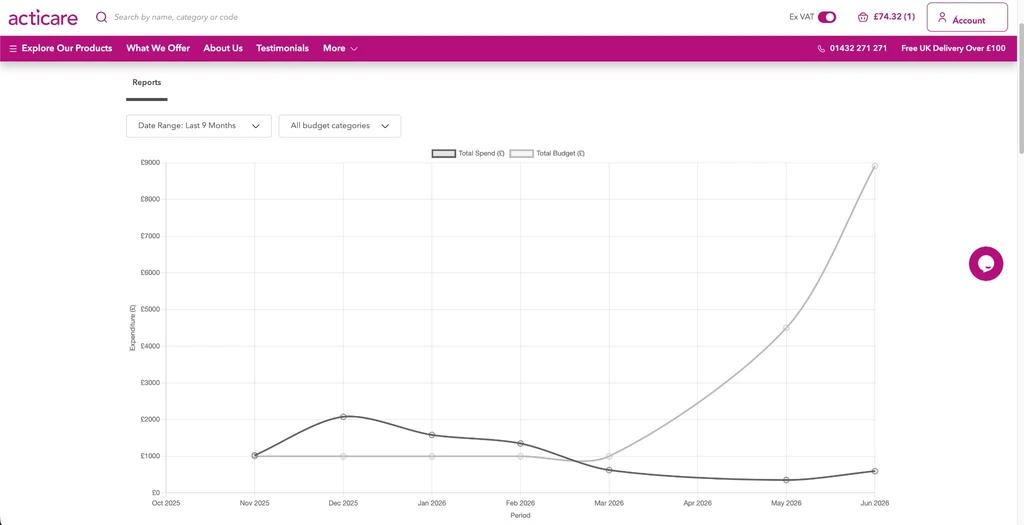Call 01432 271 271 link

pyautogui.click(x=858, y=48)
